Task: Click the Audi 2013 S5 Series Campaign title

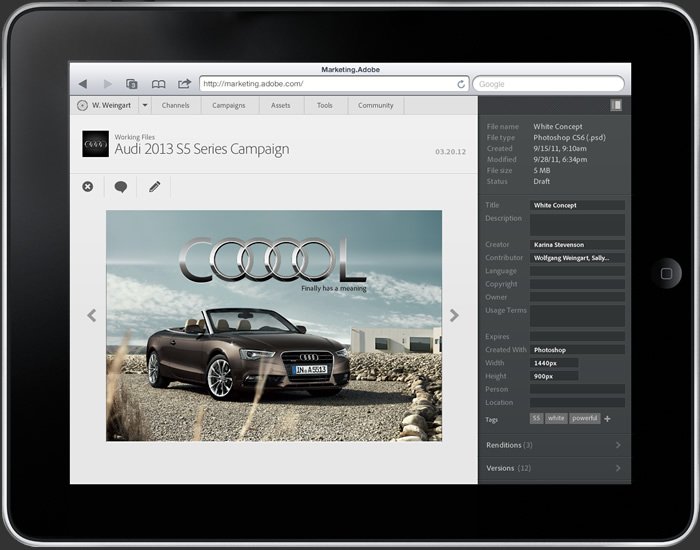Action: (202, 149)
